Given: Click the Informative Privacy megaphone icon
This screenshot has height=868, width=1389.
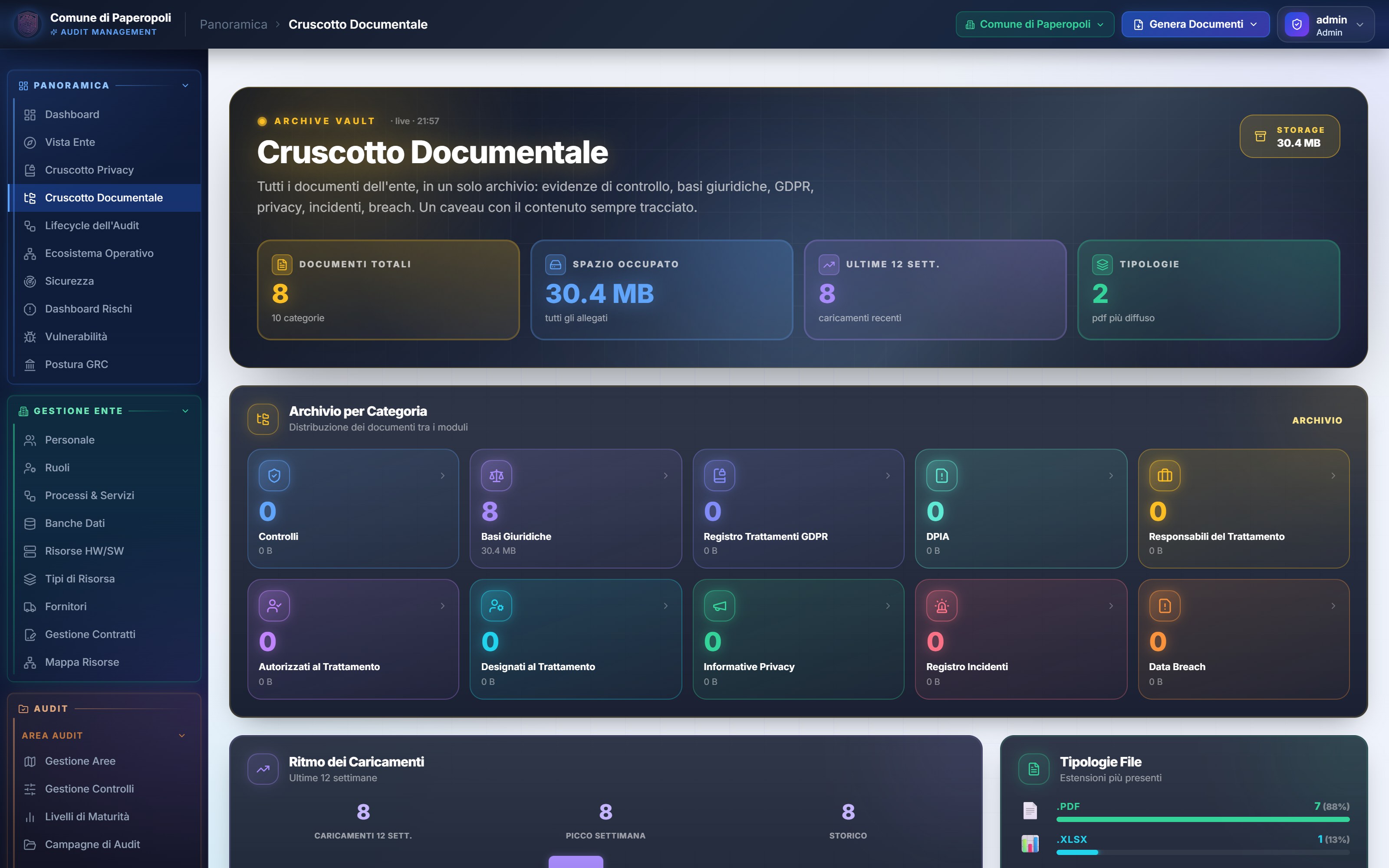Looking at the screenshot, I should tap(719, 606).
